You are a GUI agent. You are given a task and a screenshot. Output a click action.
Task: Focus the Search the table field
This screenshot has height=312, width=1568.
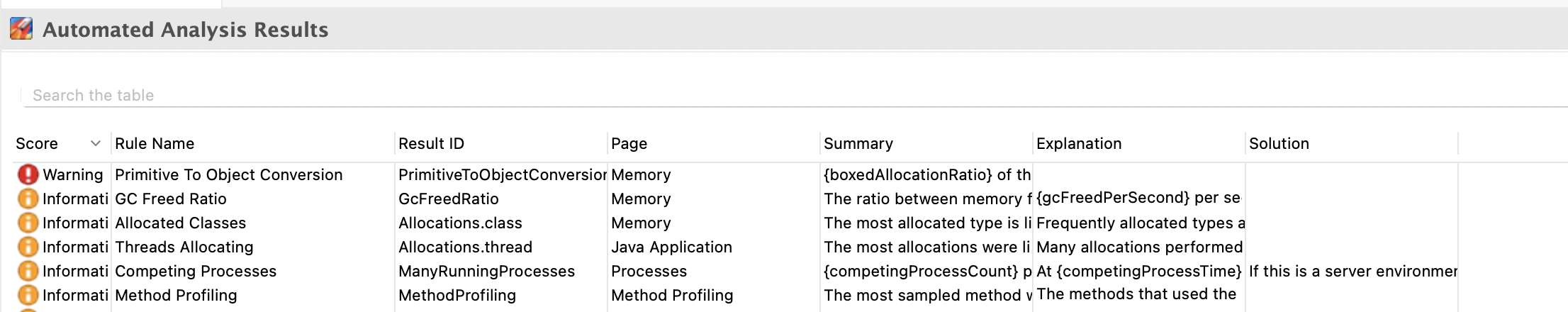(425, 95)
